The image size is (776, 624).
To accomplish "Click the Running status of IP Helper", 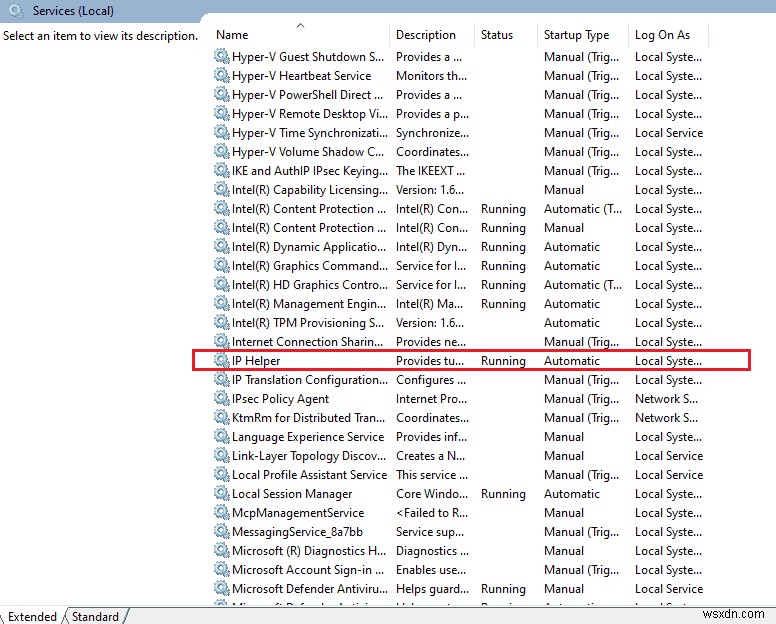I will click(503, 361).
